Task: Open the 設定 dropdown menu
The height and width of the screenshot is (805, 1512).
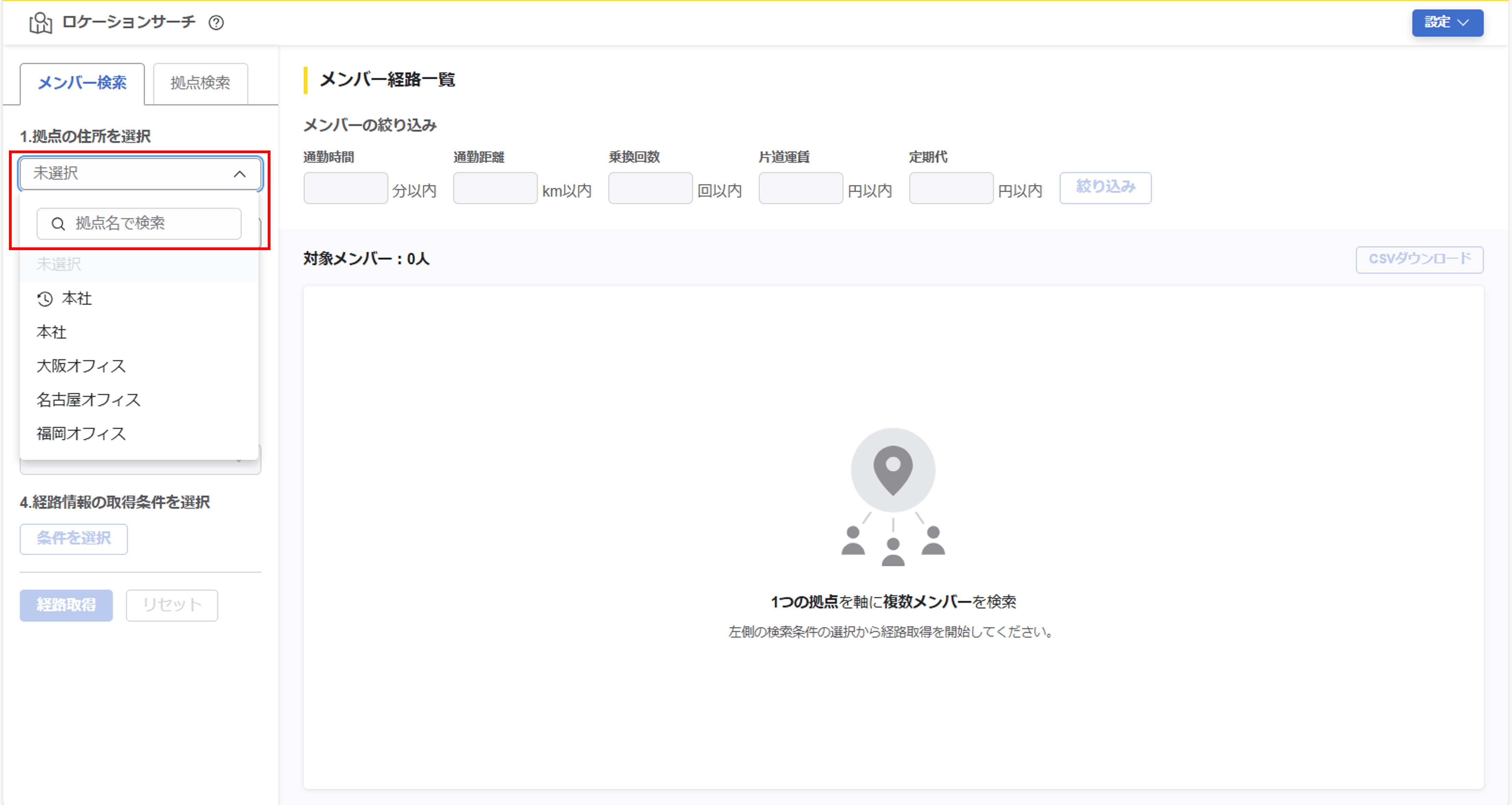Action: tap(1447, 22)
